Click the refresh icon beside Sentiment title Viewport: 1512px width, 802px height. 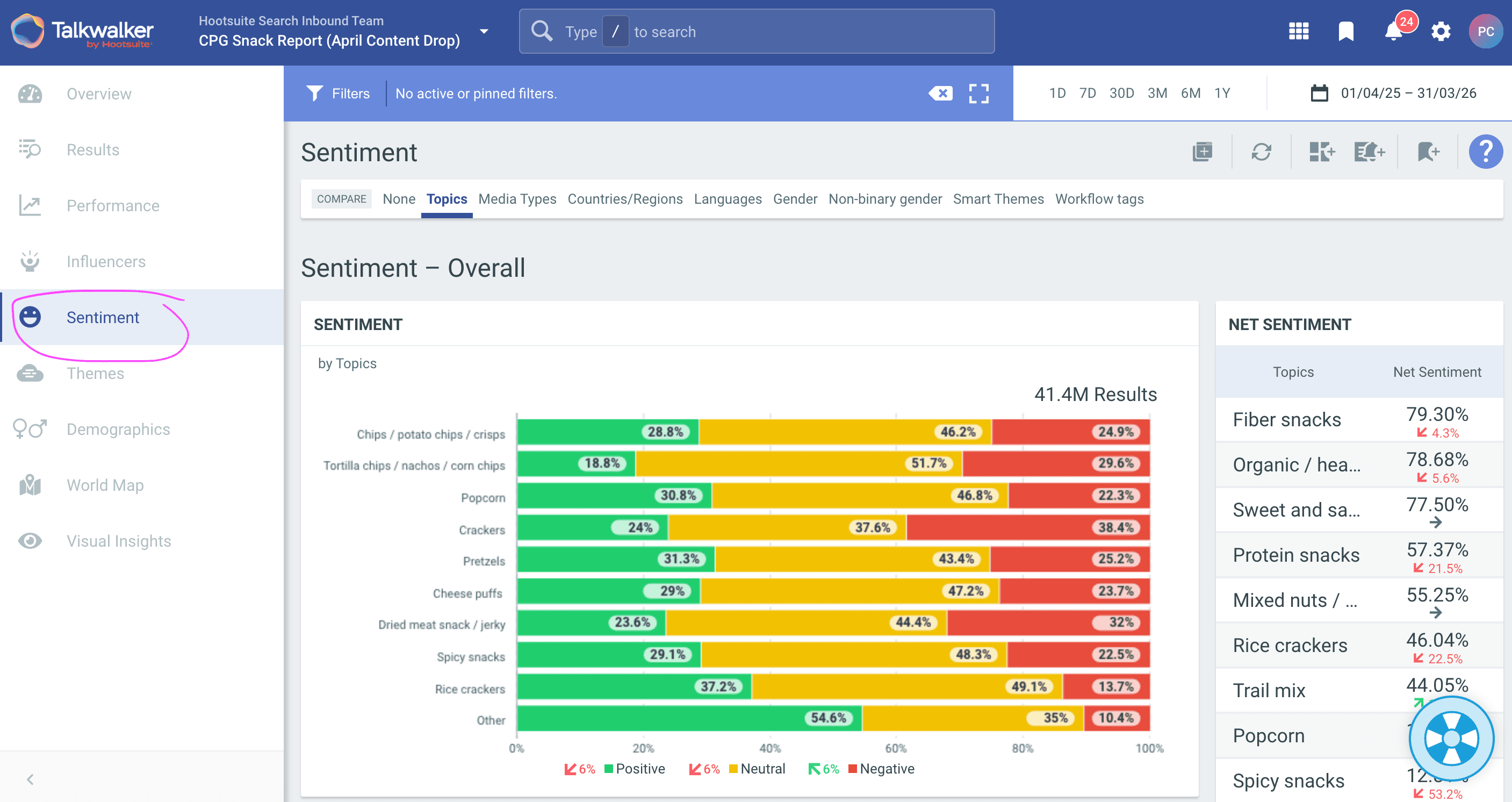point(1261,152)
